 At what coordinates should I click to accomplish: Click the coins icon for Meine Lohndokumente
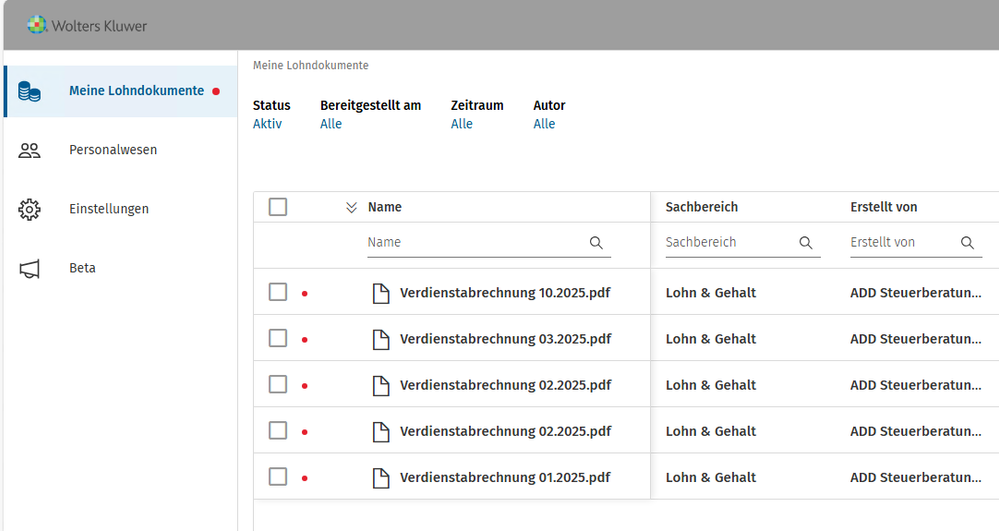(29, 91)
